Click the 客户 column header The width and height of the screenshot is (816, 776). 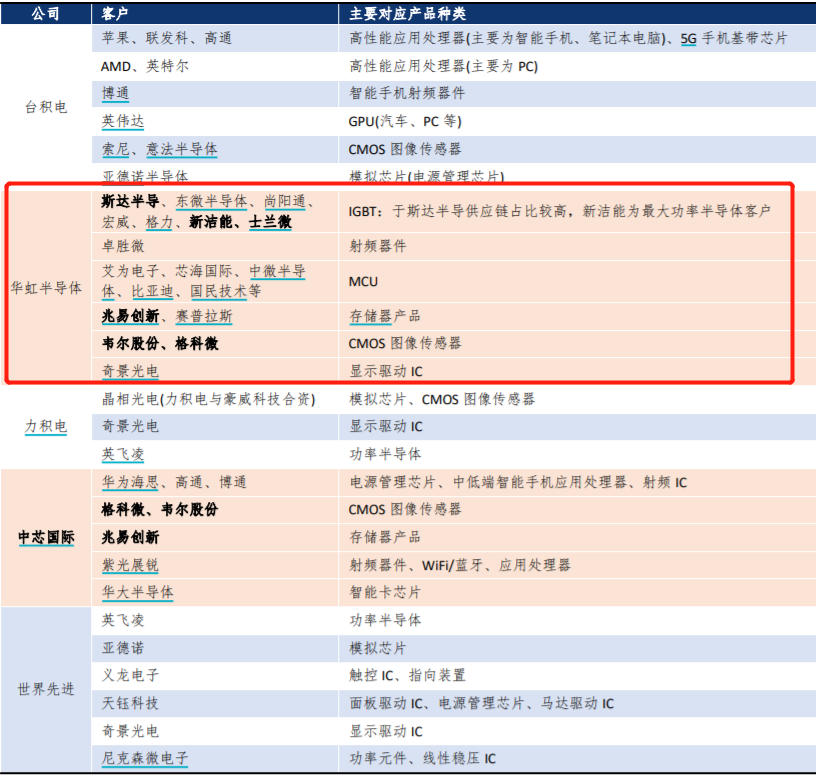(x=215, y=14)
